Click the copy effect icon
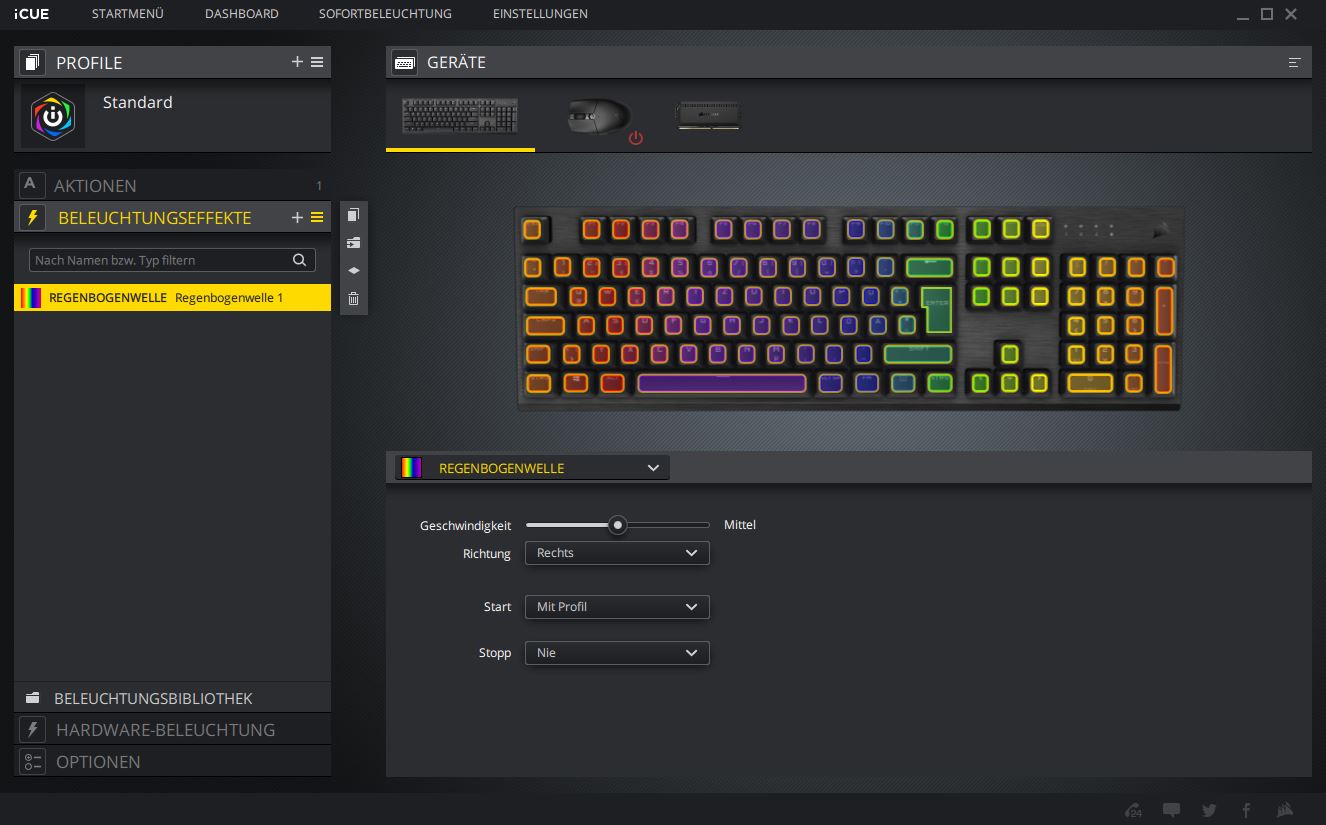Image resolution: width=1326 pixels, height=825 pixels. (353, 215)
